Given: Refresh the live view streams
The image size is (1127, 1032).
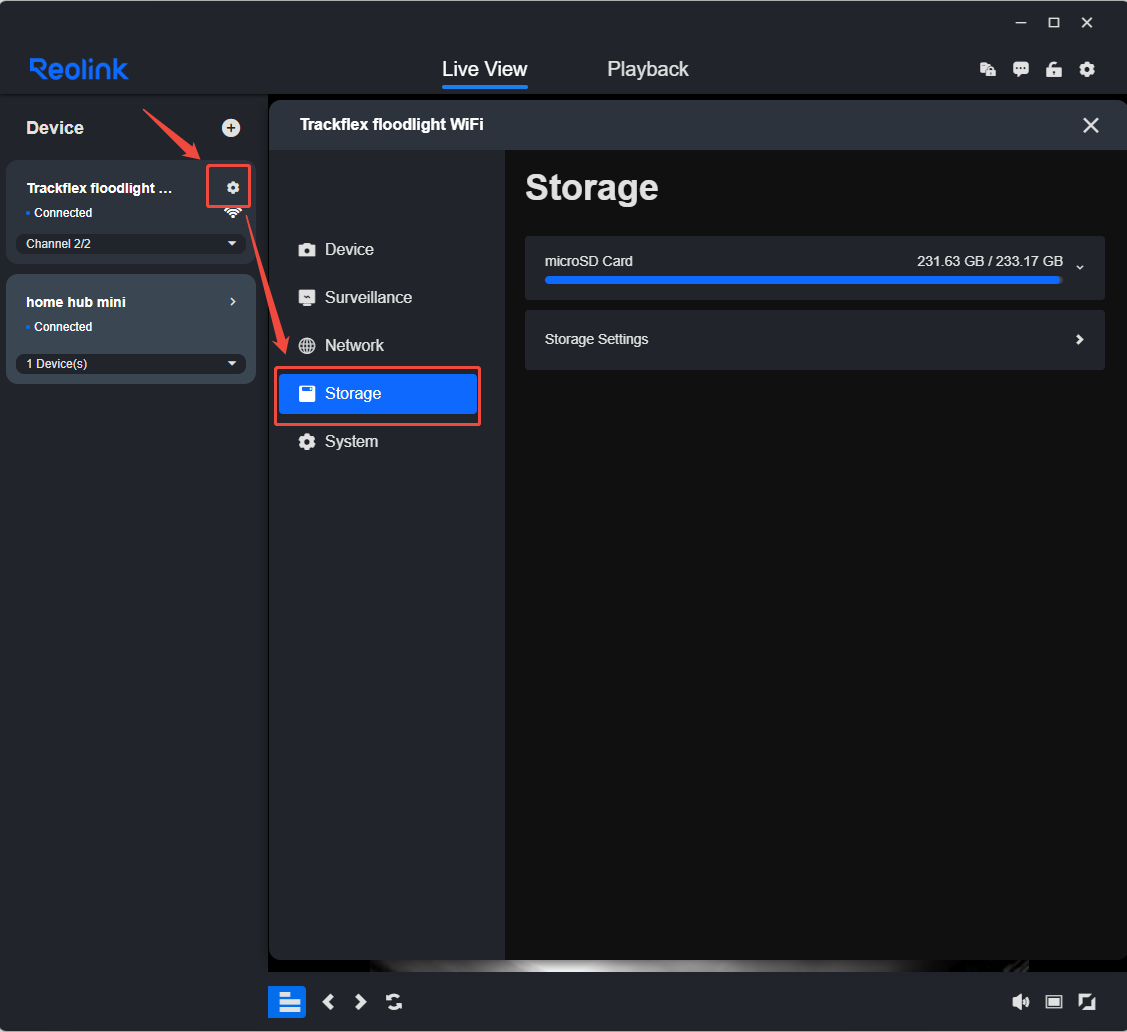Looking at the screenshot, I should [x=394, y=1002].
